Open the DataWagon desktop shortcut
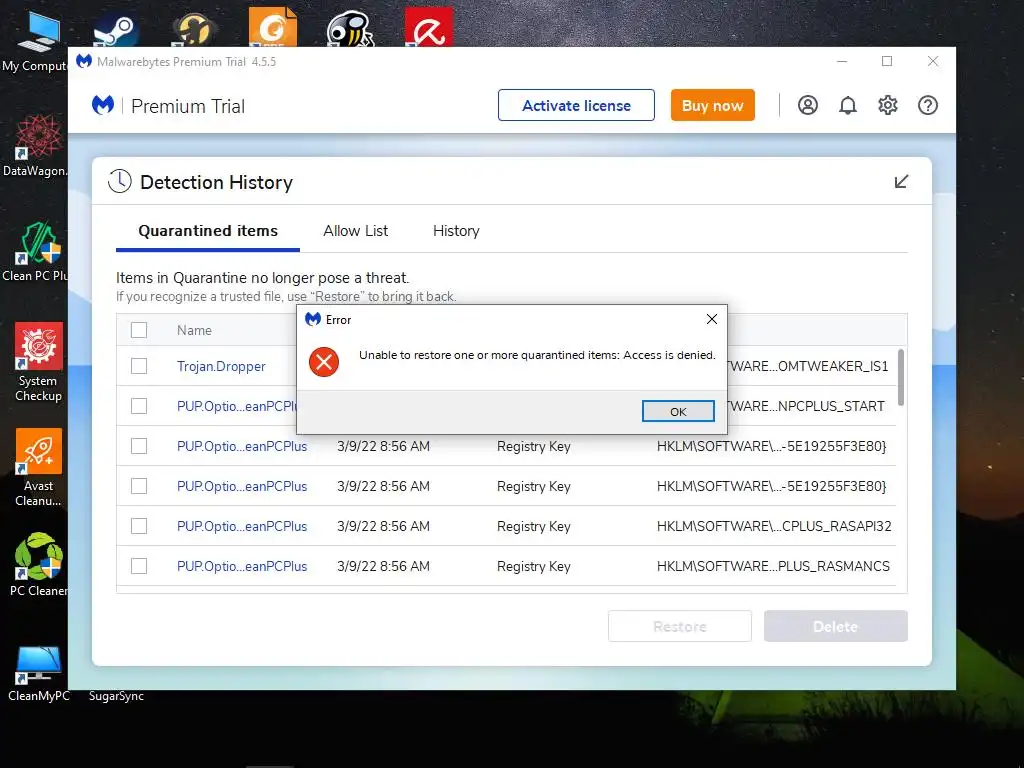This screenshot has height=768, width=1024. click(x=37, y=146)
